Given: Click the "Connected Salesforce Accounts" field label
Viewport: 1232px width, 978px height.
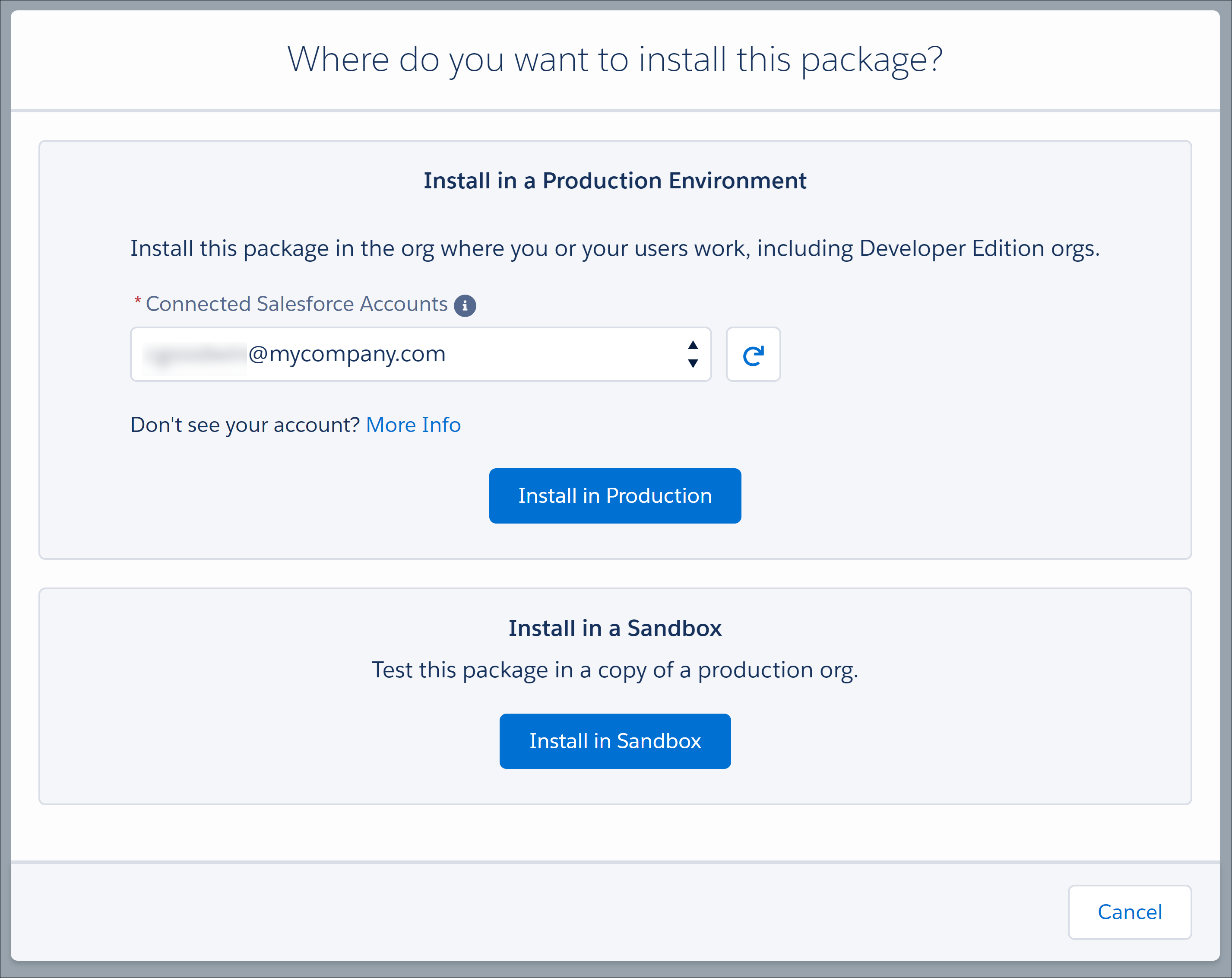Looking at the screenshot, I should 297,304.
